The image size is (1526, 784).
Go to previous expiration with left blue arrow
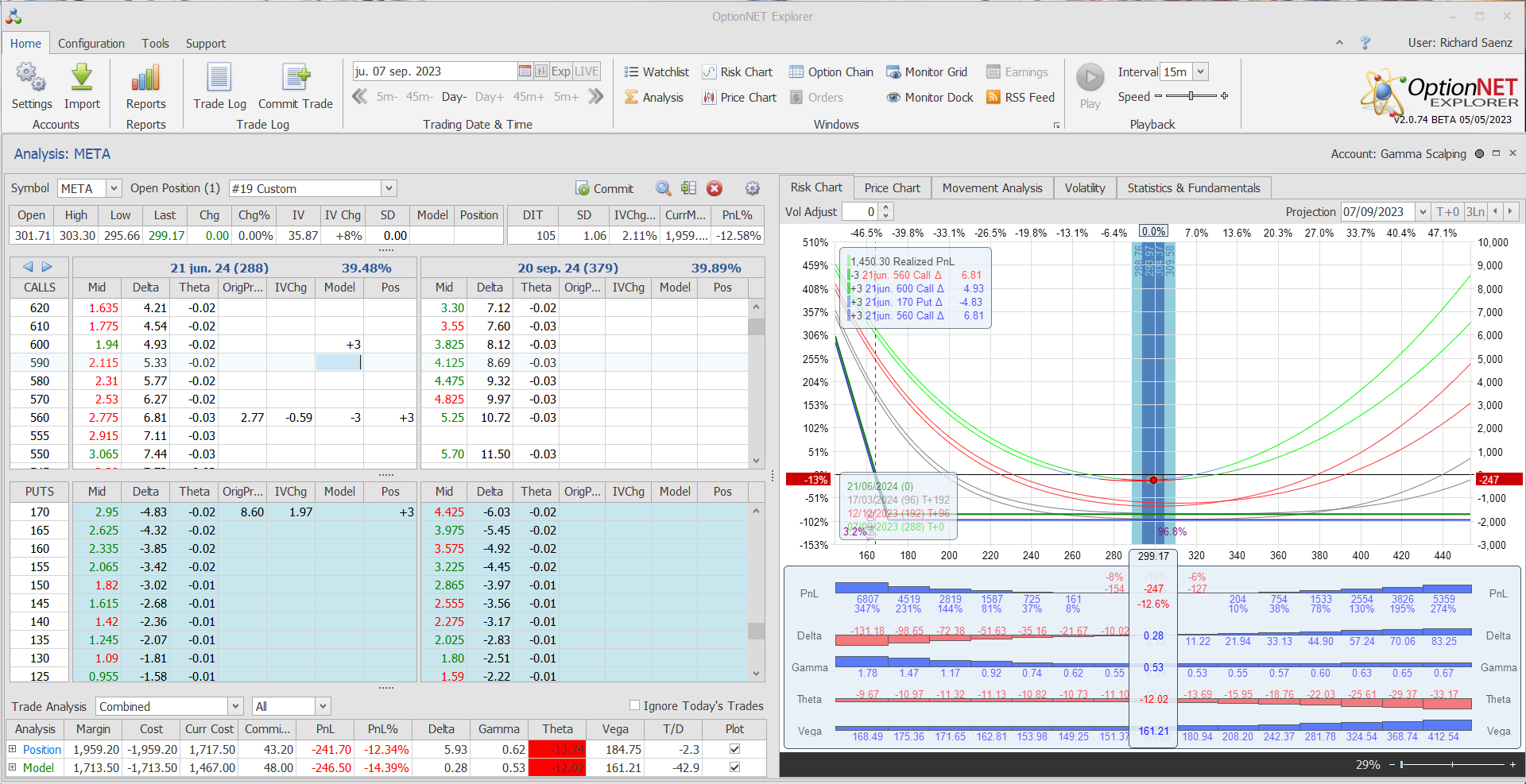click(x=28, y=267)
